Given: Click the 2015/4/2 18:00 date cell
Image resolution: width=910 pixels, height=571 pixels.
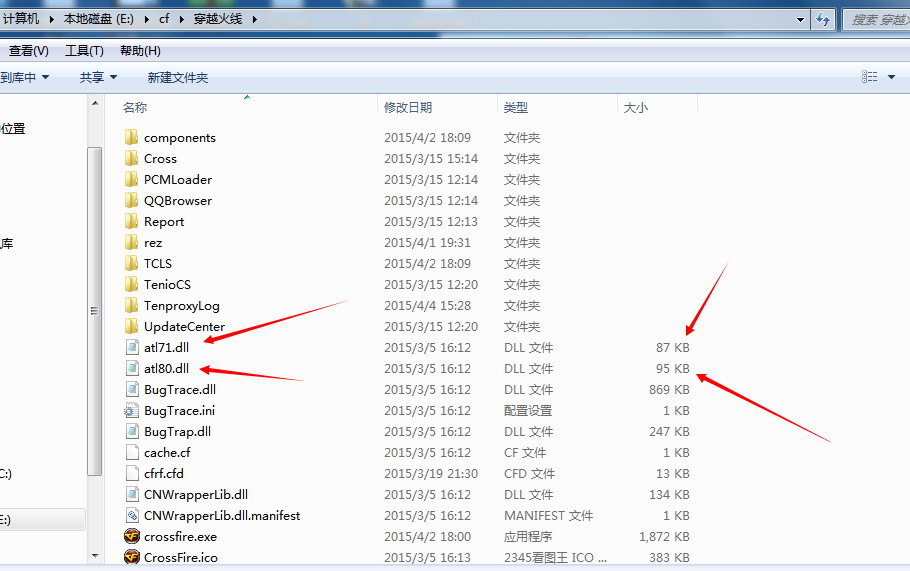Looking at the screenshot, I should tap(427, 537).
